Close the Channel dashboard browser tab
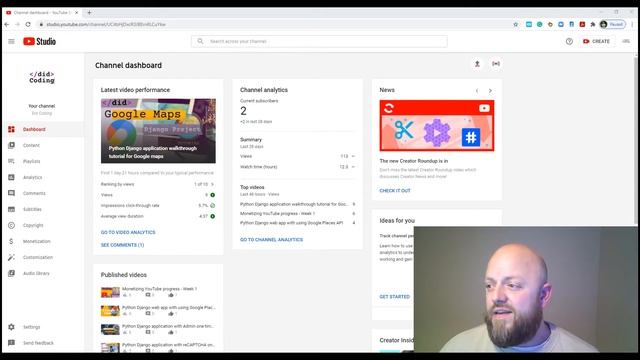 coord(76,13)
